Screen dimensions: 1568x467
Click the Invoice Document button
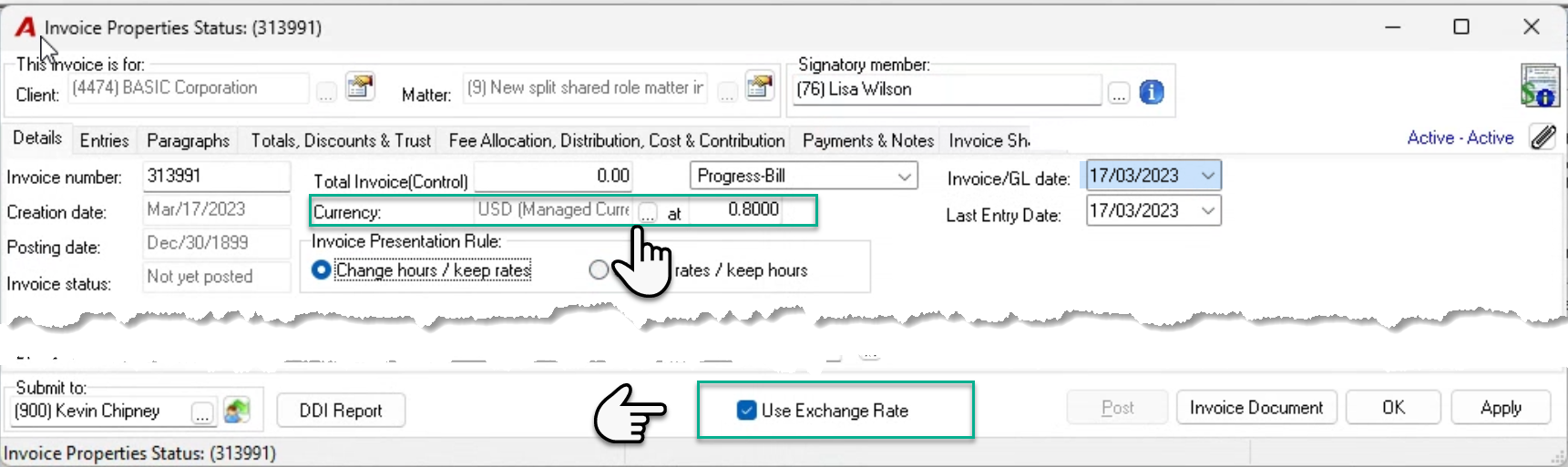click(1256, 408)
